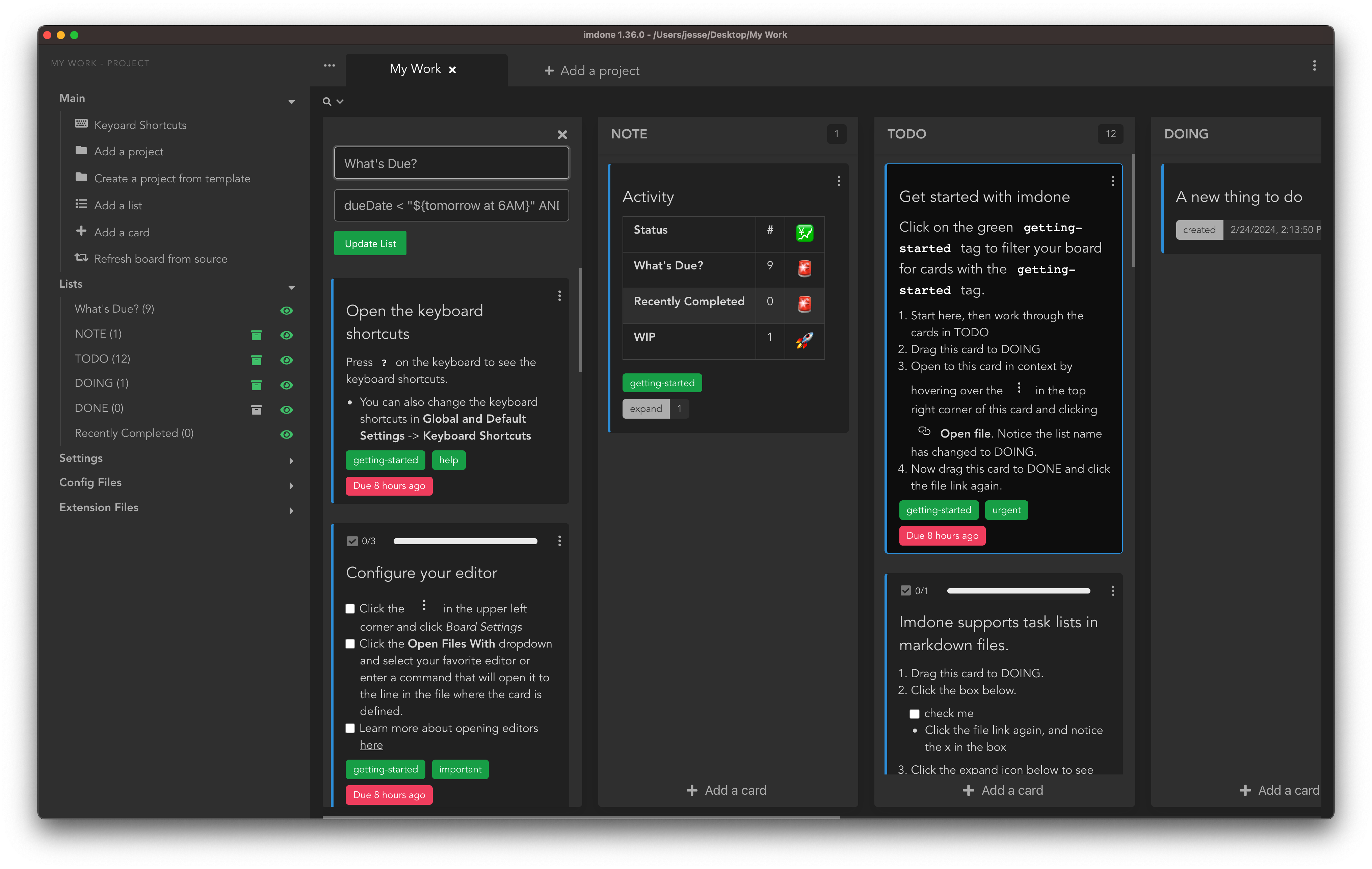The width and height of the screenshot is (1372, 869).
Task: Expand the Settings section
Action: [x=292, y=461]
